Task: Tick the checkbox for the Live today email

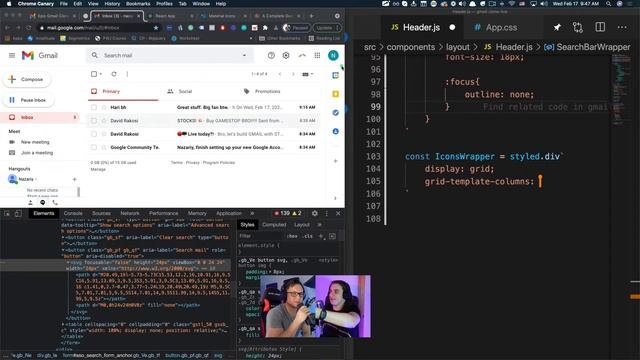Action: (x=94, y=134)
